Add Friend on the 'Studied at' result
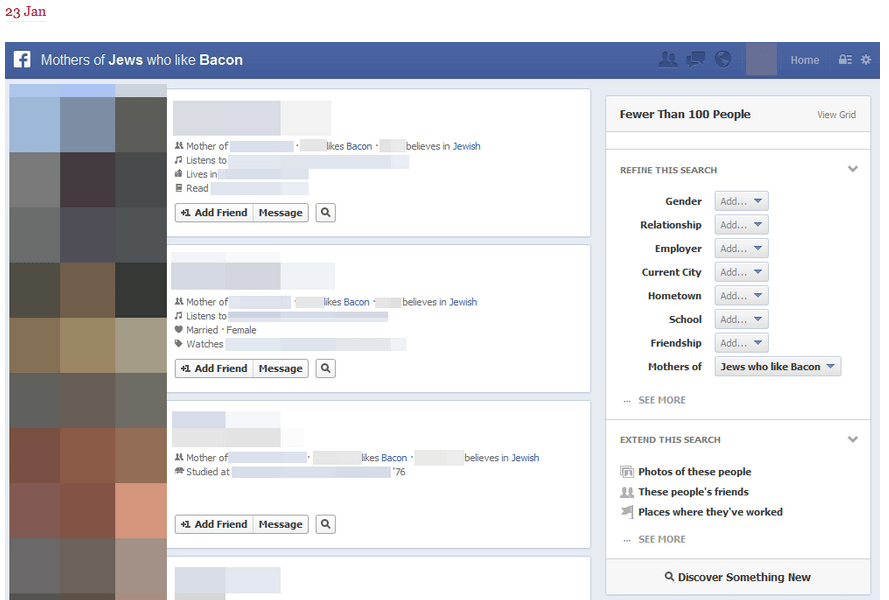Image resolution: width=889 pixels, height=600 pixels. click(214, 525)
